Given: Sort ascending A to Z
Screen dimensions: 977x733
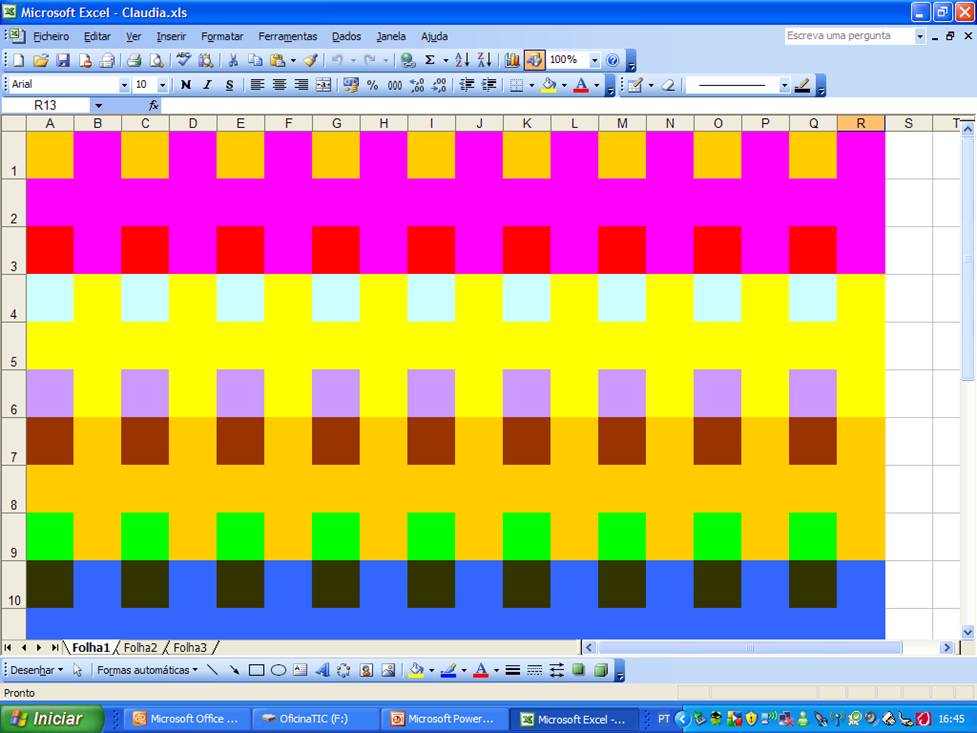Looking at the screenshot, I should tap(462, 60).
